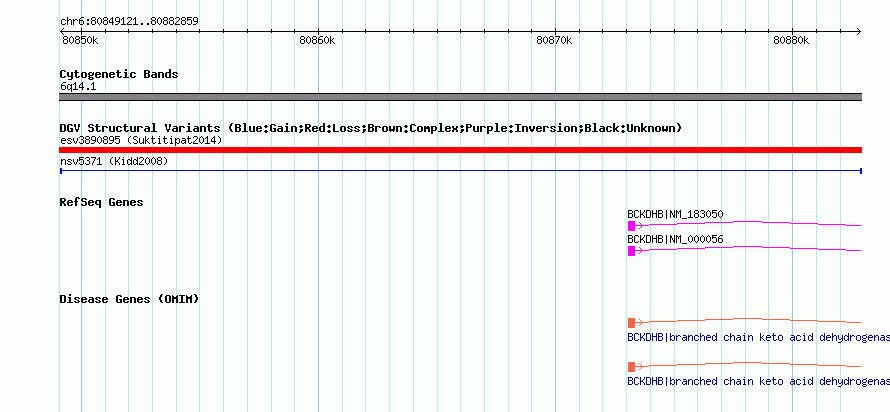Image resolution: width=890 pixels, height=412 pixels.
Task: Click the Disease Genes (OMIM) track title
Action: [129, 299]
